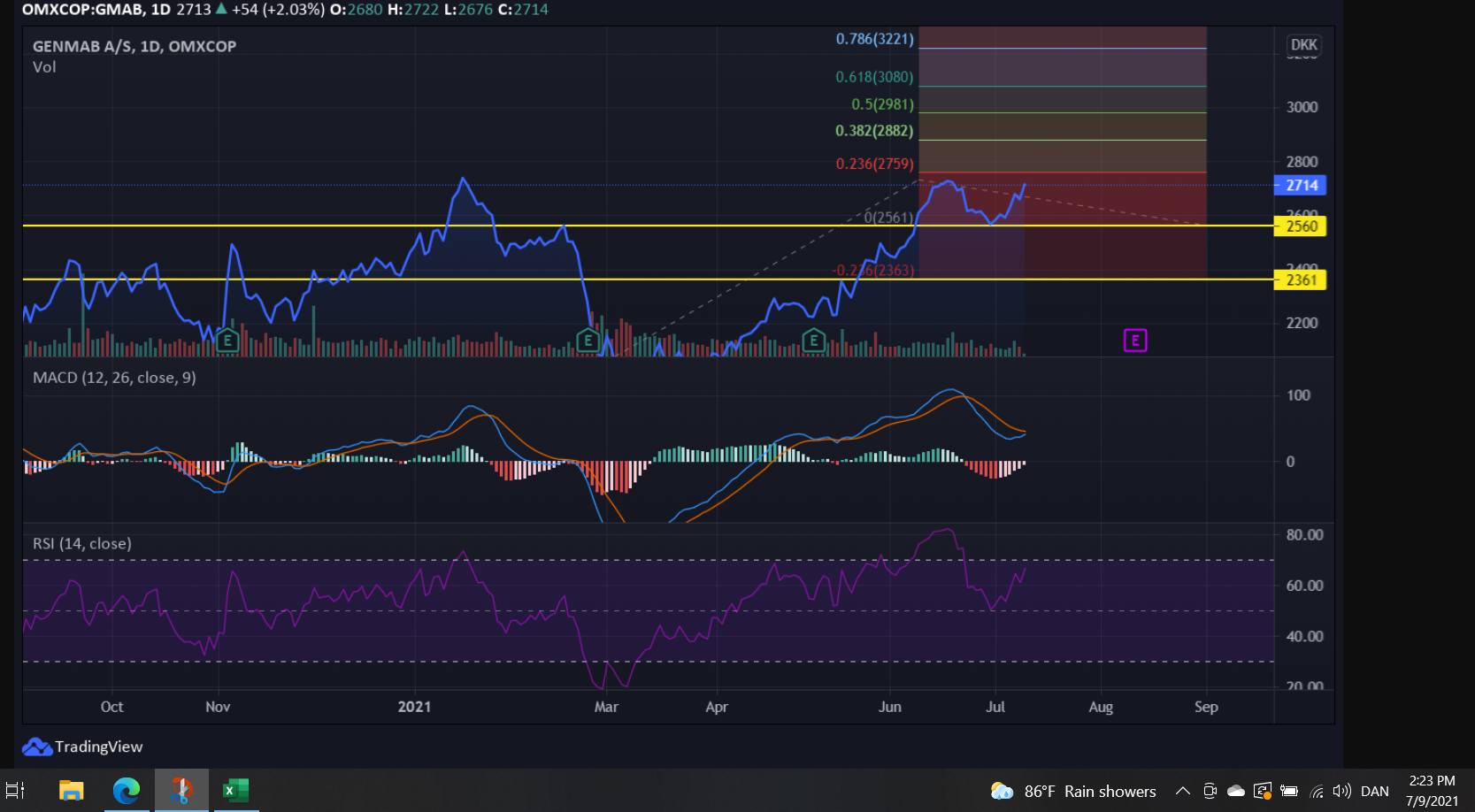
Task: Click the green earnings marker near May
Action: click(x=814, y=341)
